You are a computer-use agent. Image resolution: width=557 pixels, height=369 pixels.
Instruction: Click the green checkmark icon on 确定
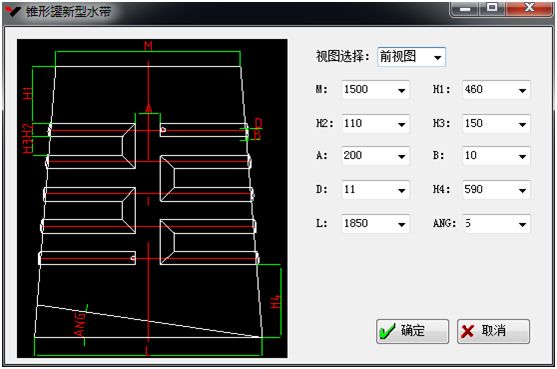pos(387,331)
